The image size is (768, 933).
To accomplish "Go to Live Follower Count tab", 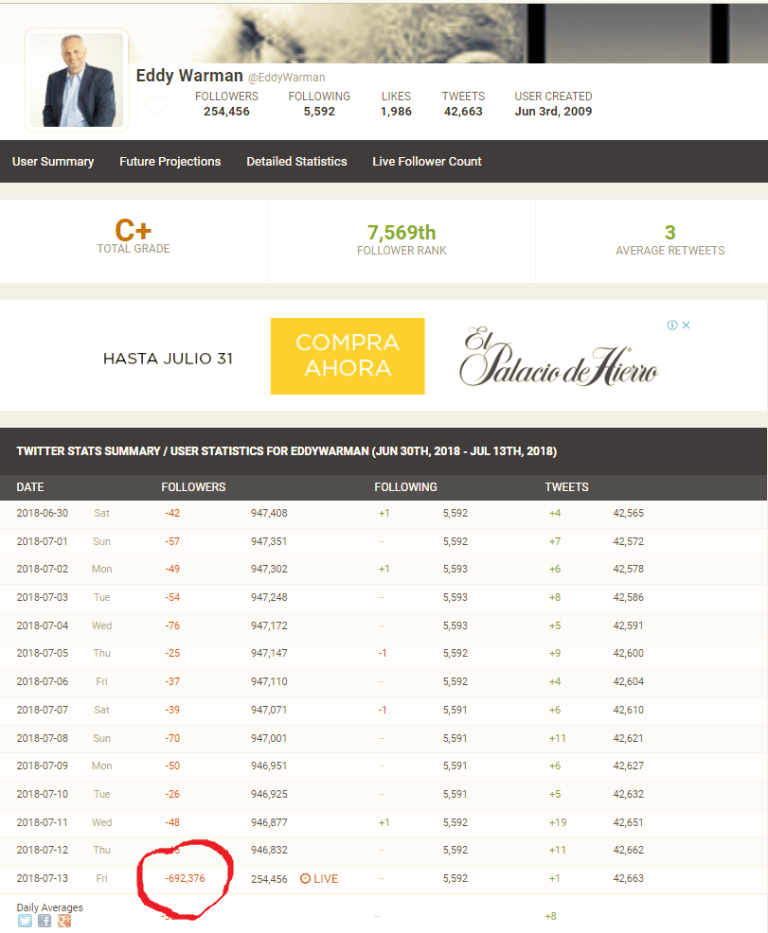I will pos(427,161).
